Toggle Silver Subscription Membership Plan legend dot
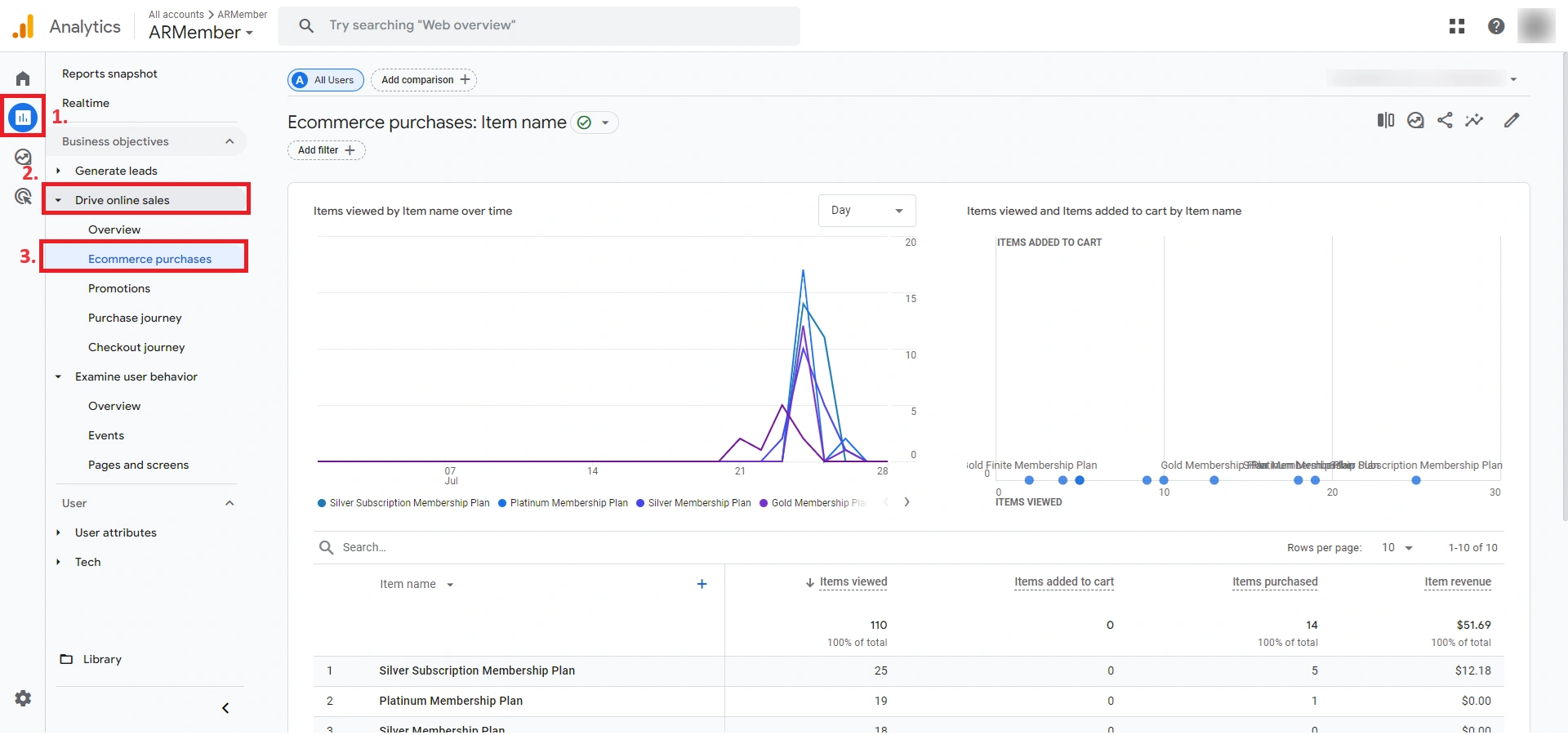Image resolution: width=1568 pixels, height=735 pixels. (x=322, y=503)
